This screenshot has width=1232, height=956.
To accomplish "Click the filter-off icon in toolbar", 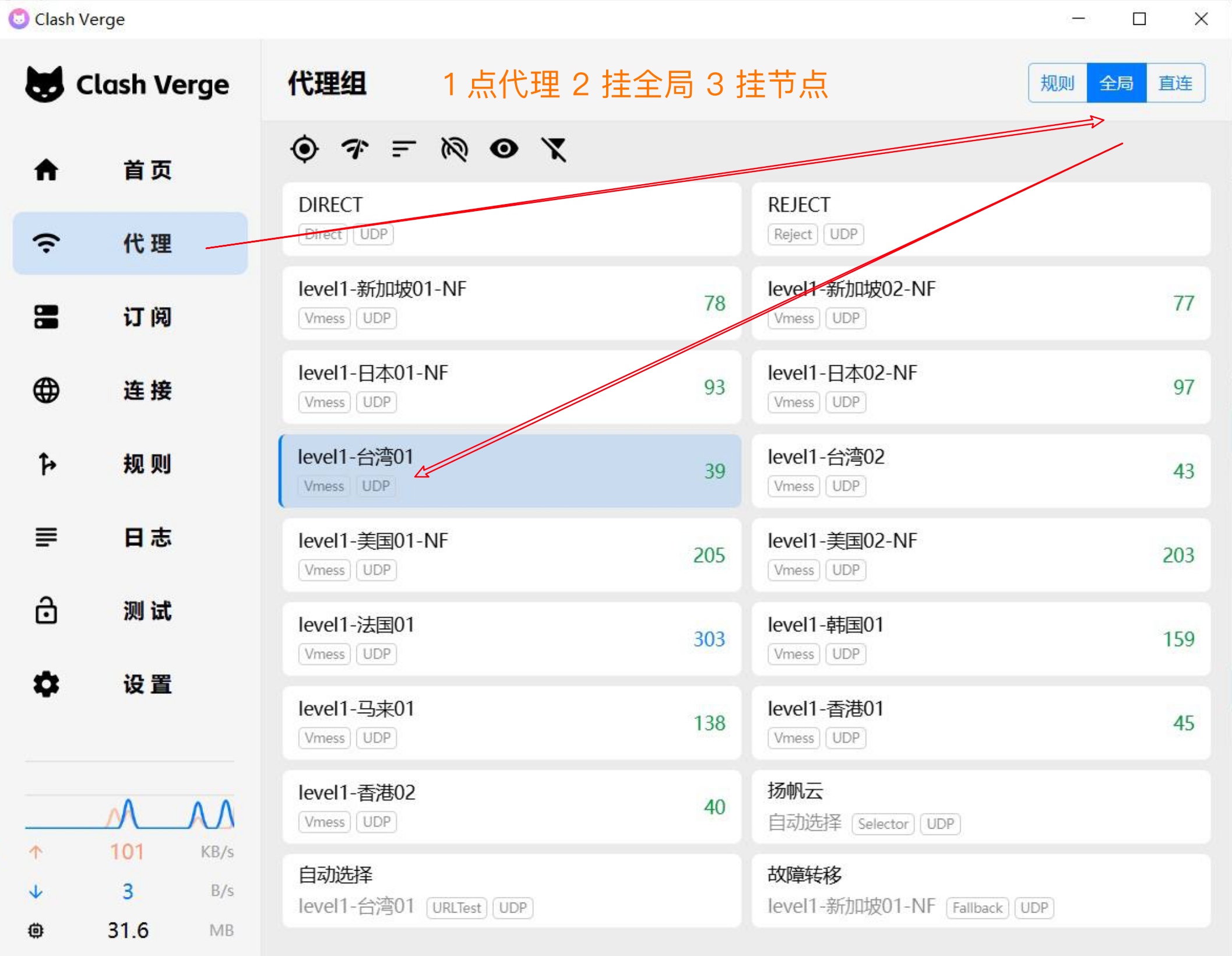I will point(554,149).
